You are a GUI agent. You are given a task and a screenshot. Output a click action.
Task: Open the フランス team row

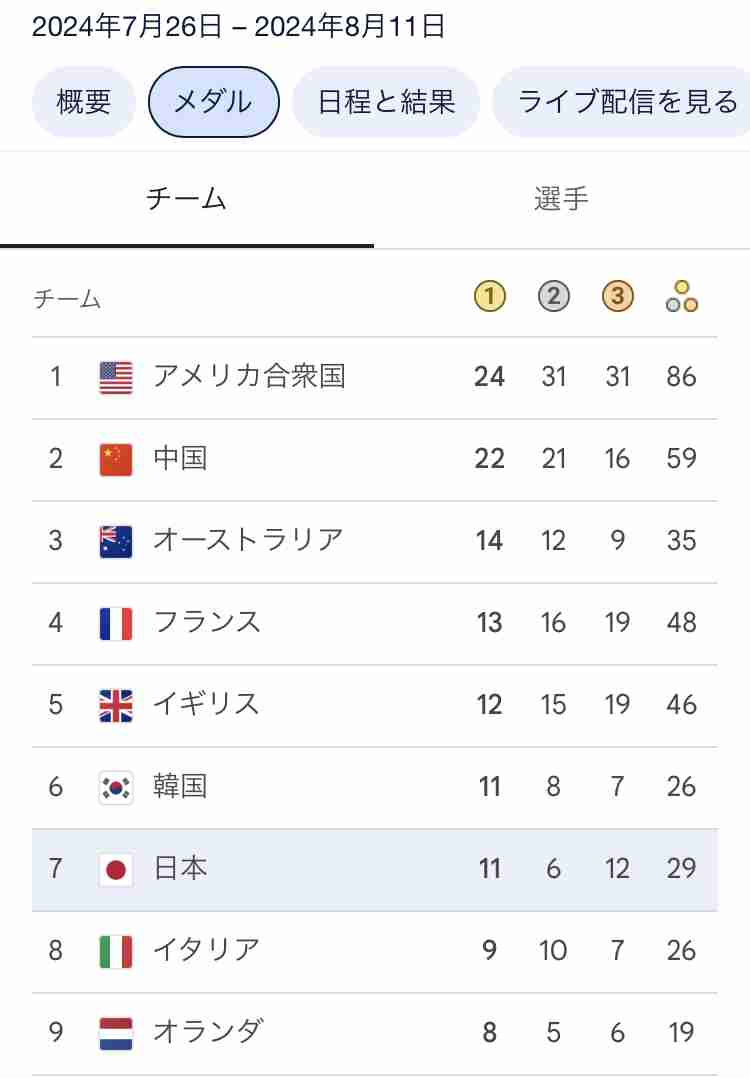[x=375, y=624]
